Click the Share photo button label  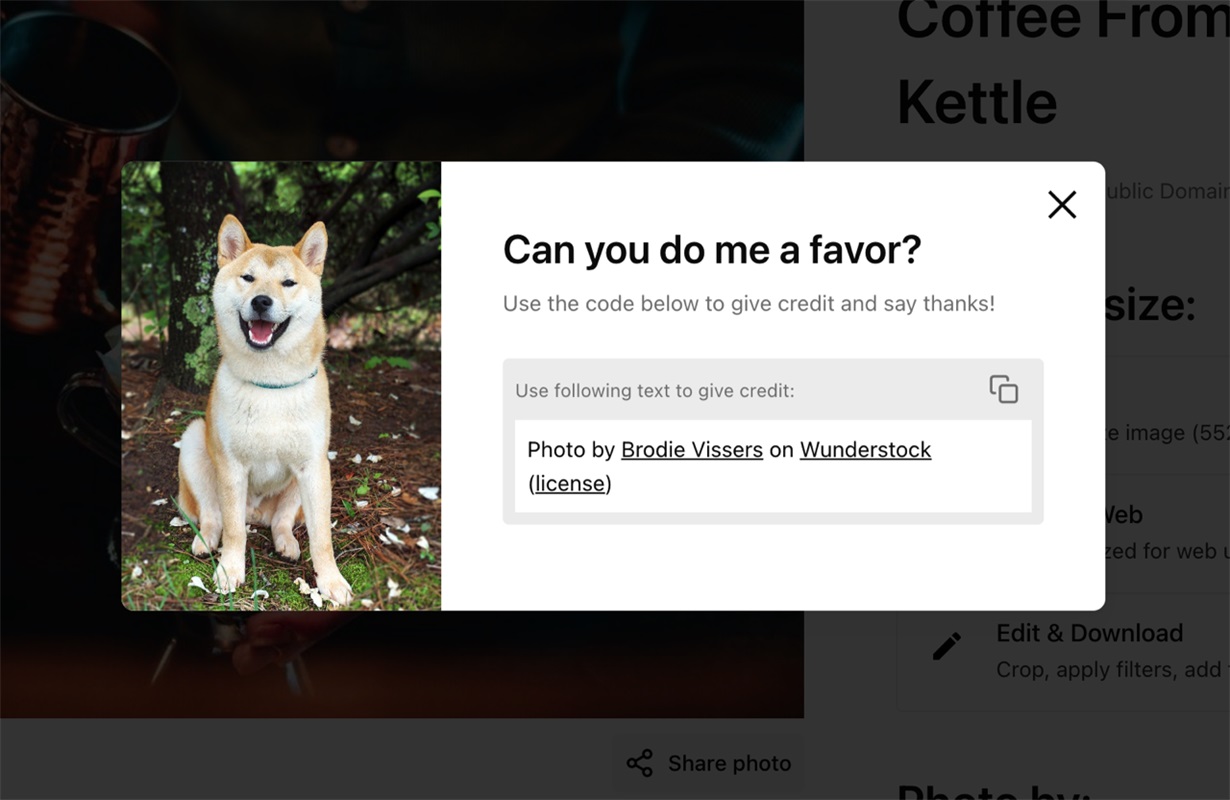click(x=730, y=763)
